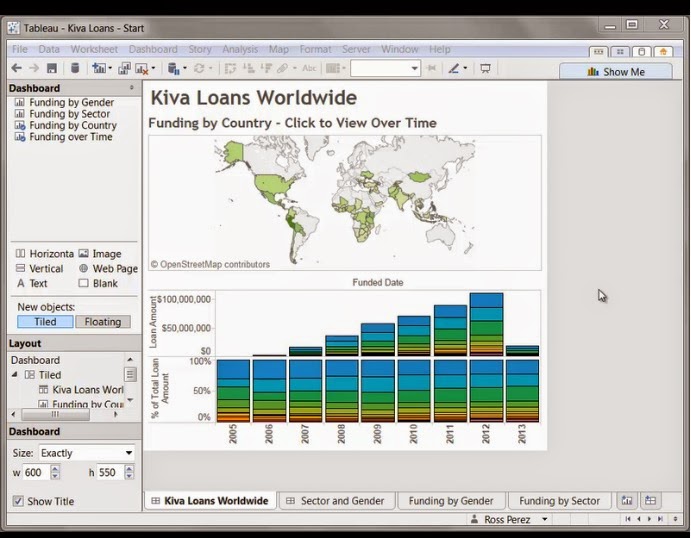Image resolution: width=691 pixels, height=538 pixels.
Task: Open the new worksheet icon's dropdown arrow
Action: click(110, 68)
